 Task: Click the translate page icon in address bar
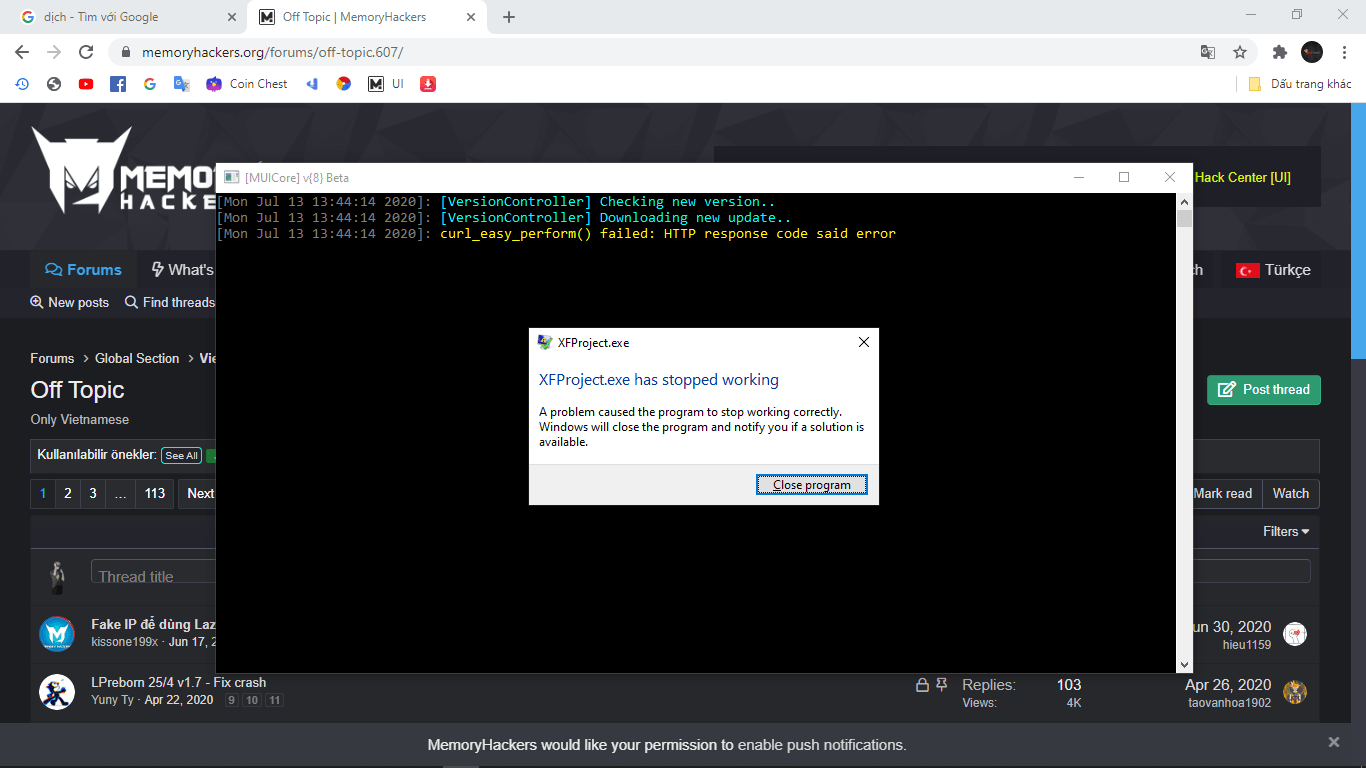tap(1208, 52)
